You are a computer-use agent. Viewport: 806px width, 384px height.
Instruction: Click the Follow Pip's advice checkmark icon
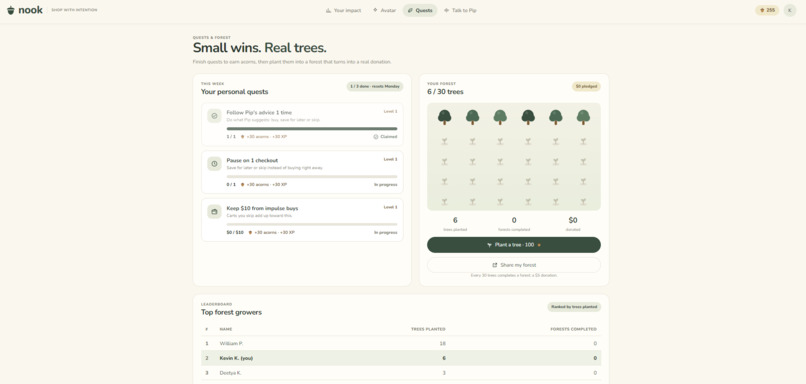pos(214,116)
